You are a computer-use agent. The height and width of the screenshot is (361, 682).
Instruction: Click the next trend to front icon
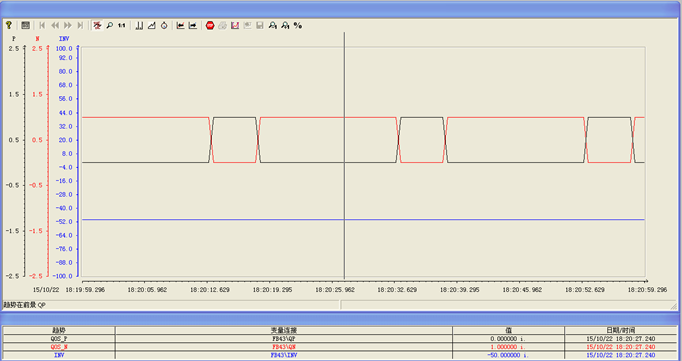(192, 26)
